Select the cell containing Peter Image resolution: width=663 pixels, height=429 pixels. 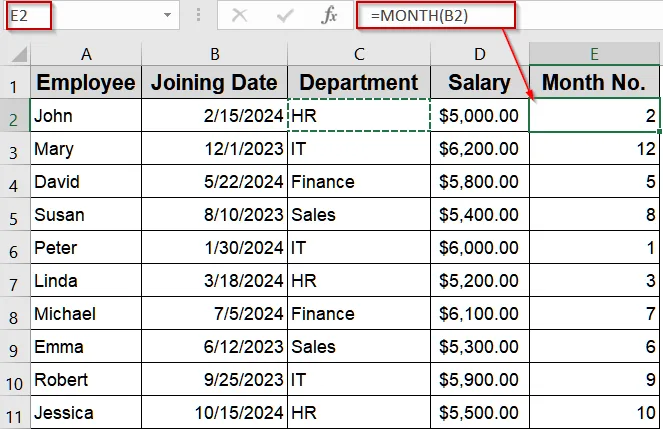pos(86,247)
